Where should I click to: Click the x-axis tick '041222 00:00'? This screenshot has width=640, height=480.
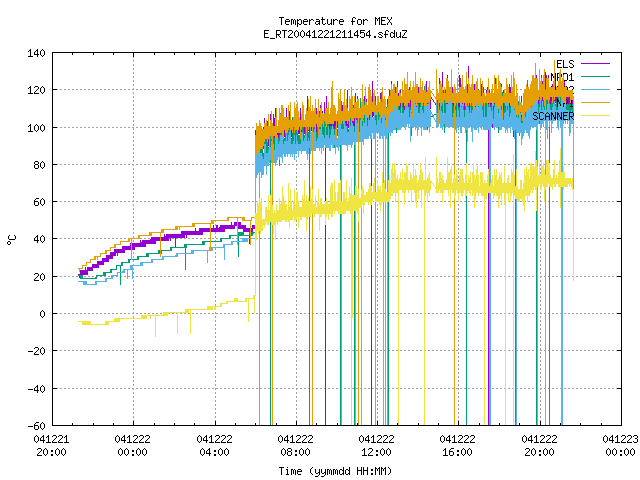[133, 446]
